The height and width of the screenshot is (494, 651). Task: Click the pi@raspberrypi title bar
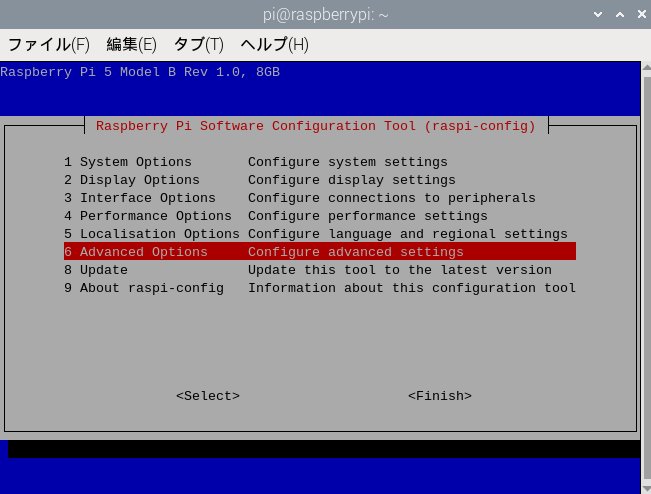click(326, 15)
